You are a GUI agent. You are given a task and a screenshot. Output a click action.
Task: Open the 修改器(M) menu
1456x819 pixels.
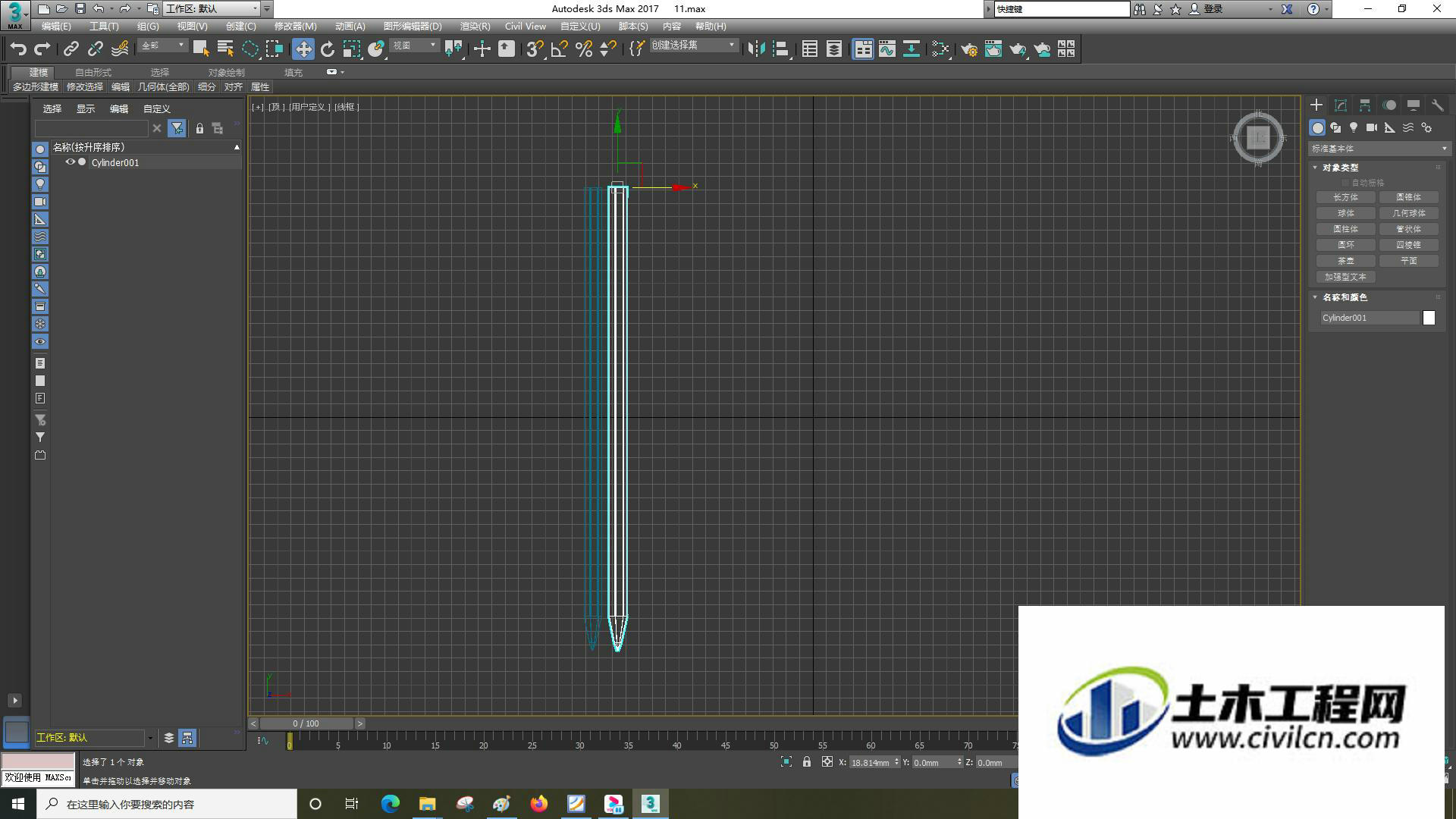click(295, 27)
